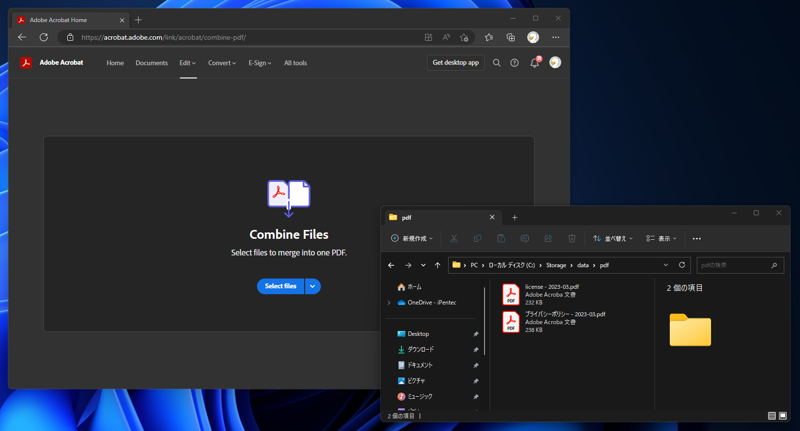Switch Explorer to details view
Screen dimensions: 800x431
(772, 416)
